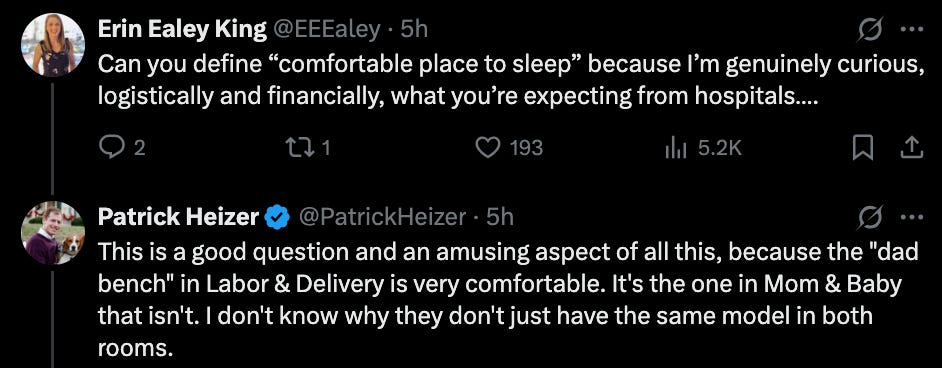The image size is (942, 368).
Task: Share Erin Ealey King's tweet
Action: (911, 148)
